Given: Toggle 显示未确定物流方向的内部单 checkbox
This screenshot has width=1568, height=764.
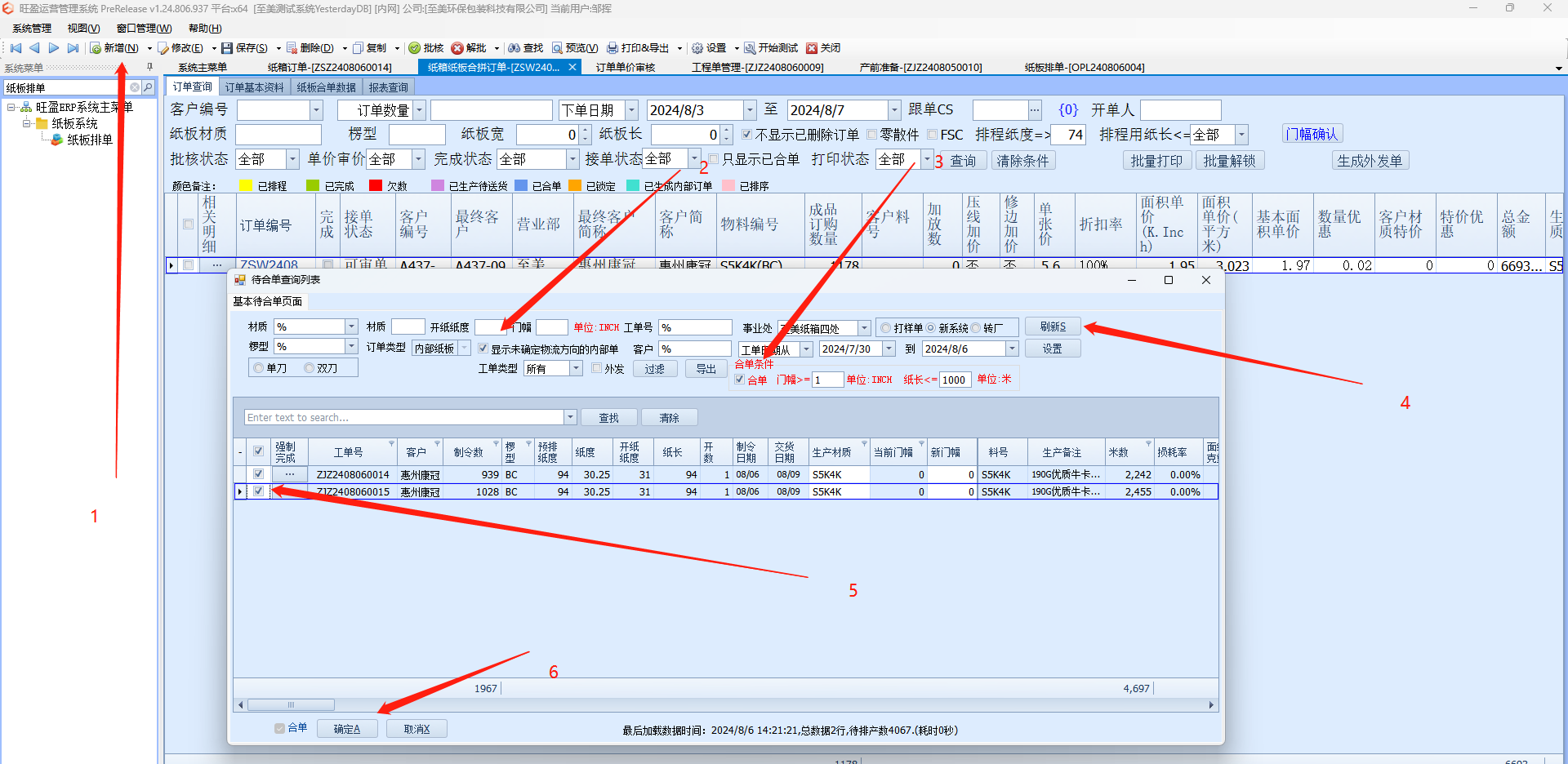Looking at the screenshot, I should tap(483, 349).
